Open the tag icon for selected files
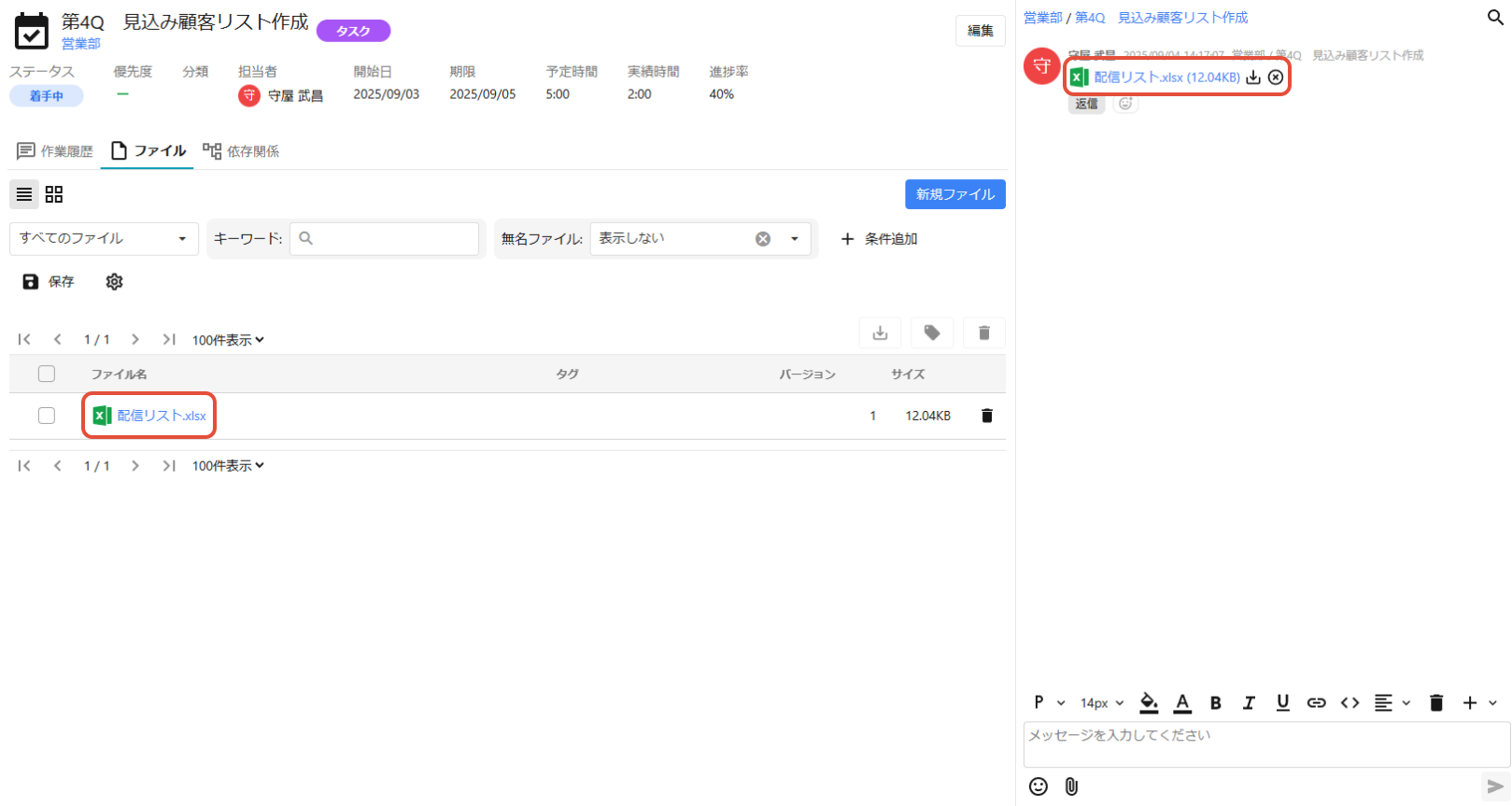1512x806 pixels. pos(932,333)
